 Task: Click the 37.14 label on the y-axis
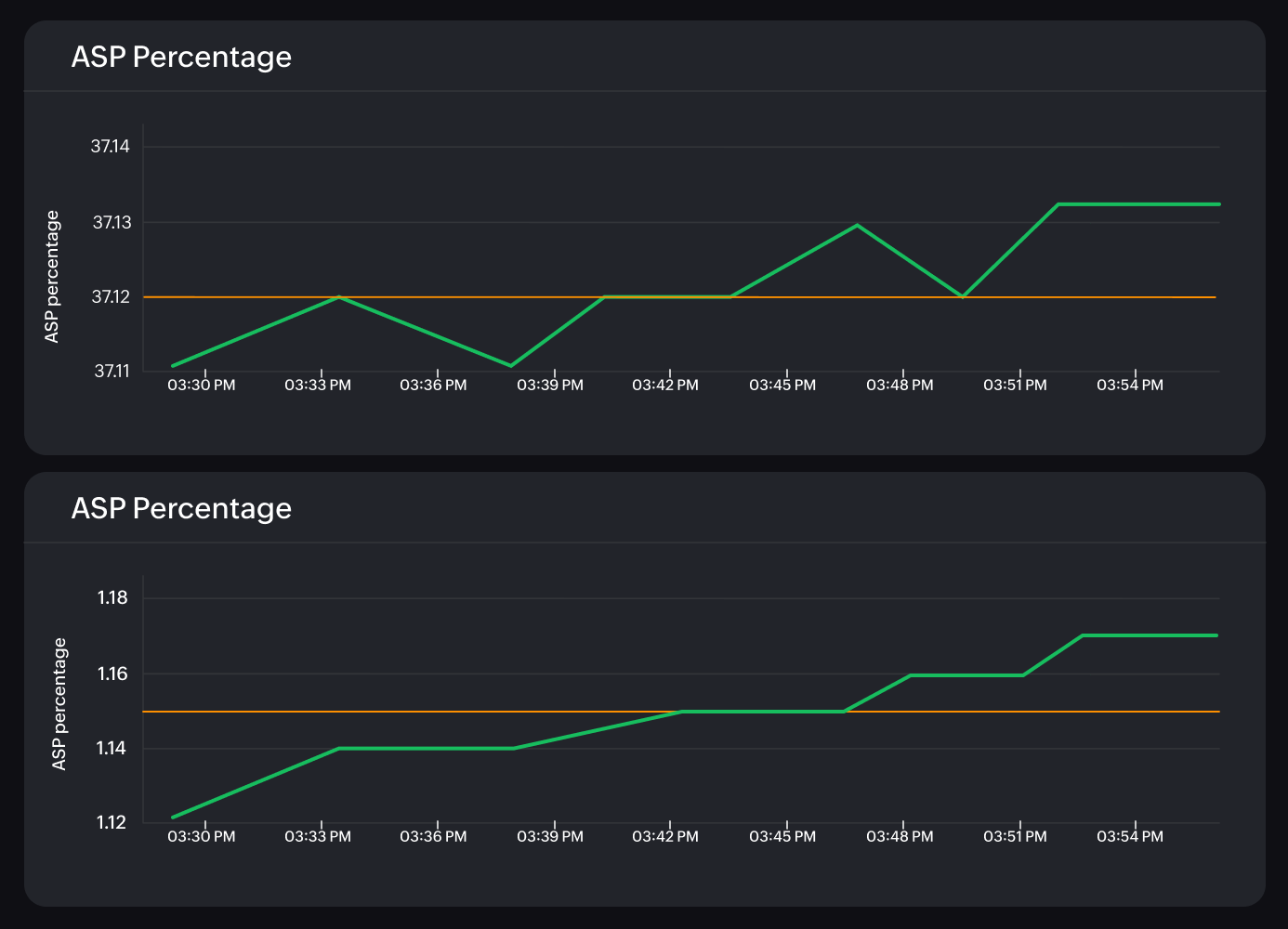[x=112, y=146]
